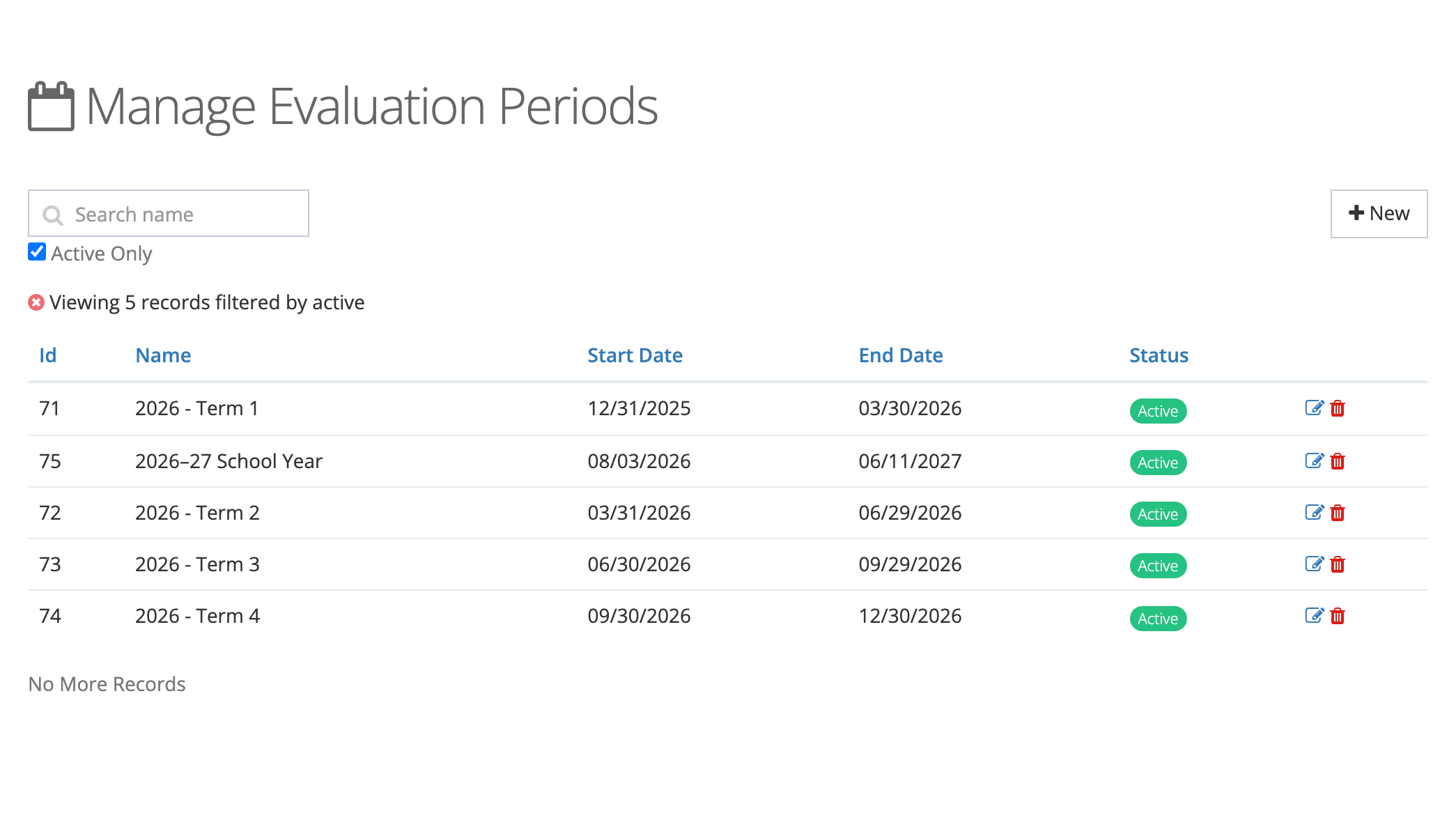Click start date 08/03/2026

pyautogui.click(x=639, y=461)
